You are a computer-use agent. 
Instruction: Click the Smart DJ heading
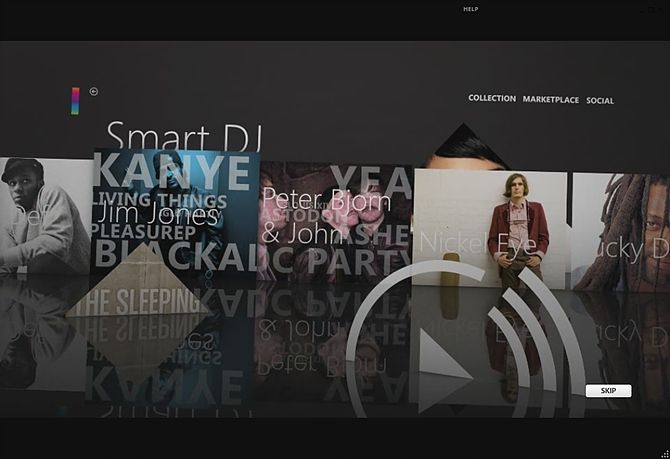point(184,136)
